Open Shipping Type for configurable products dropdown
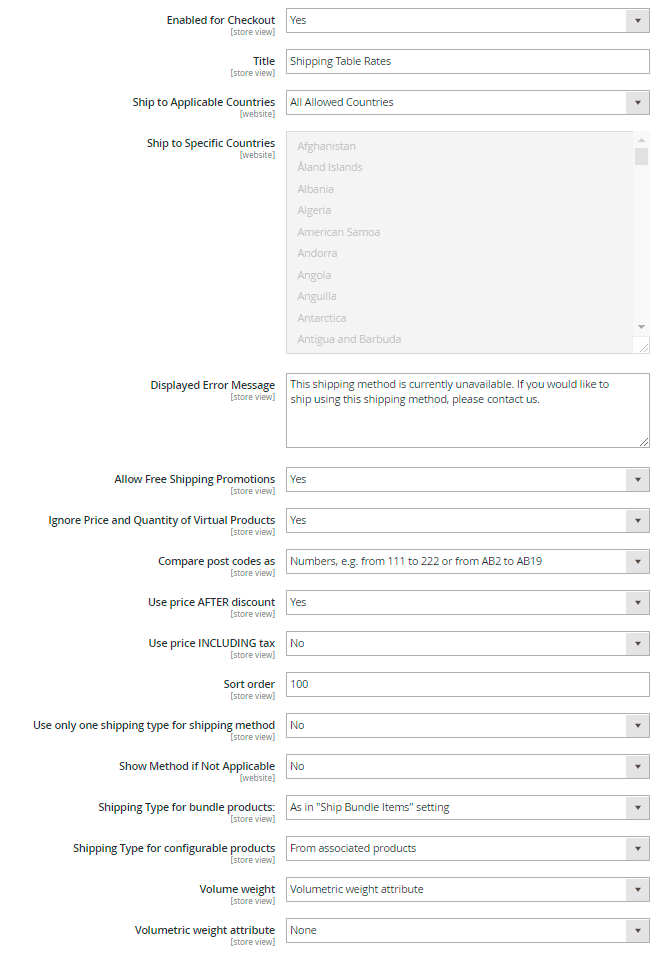Screen dimensions: 658x968 (x=467, y=848)
